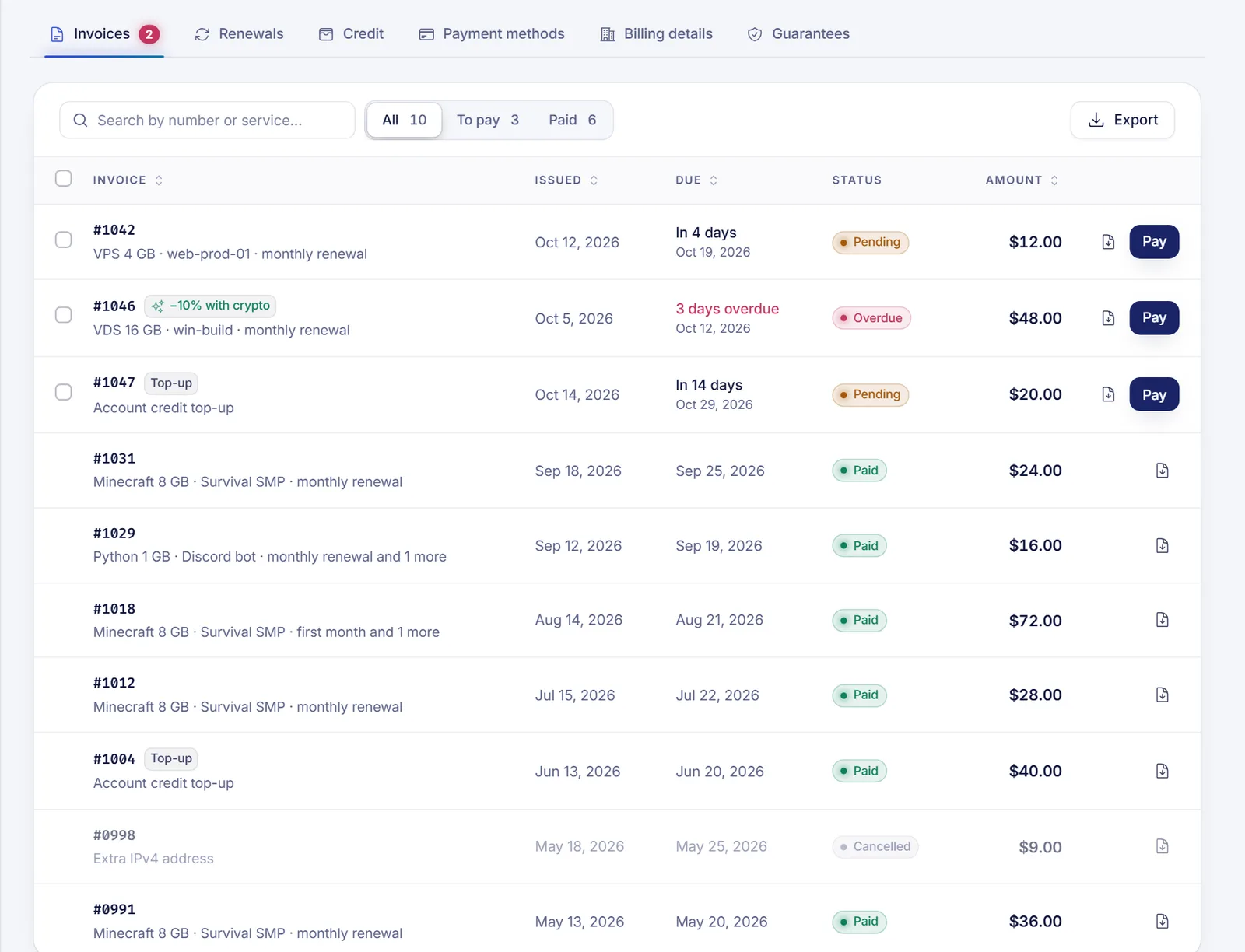Download the #1004 invoice file
This screenshot has width=1245, height=952.
(1162, 771)
